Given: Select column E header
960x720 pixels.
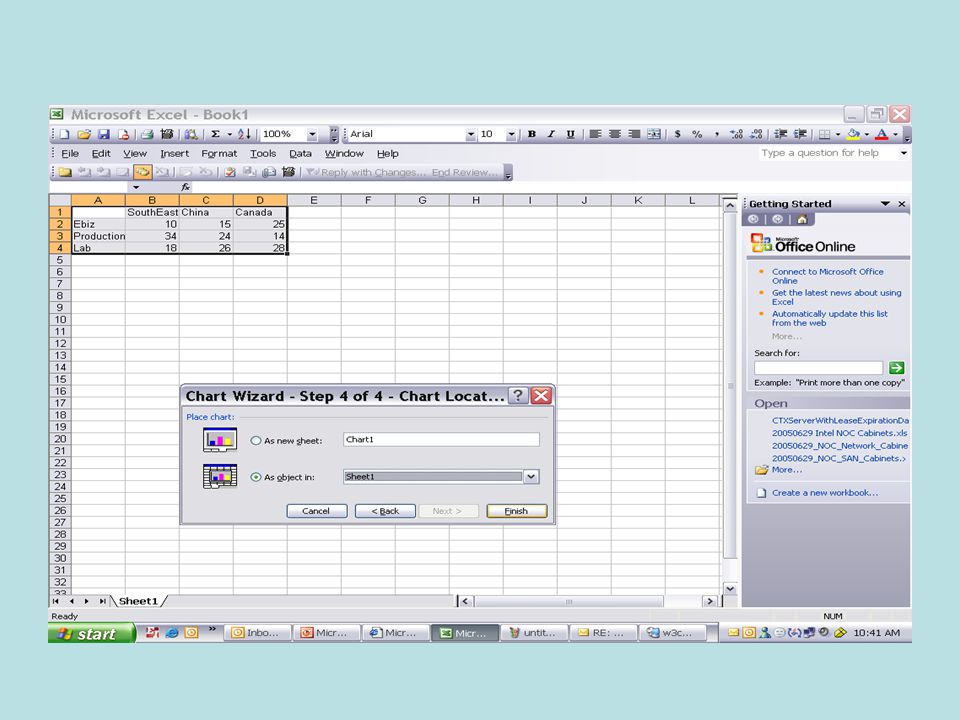Looking at the screenshot, I should pyautogui.click(x=314, y=200).
